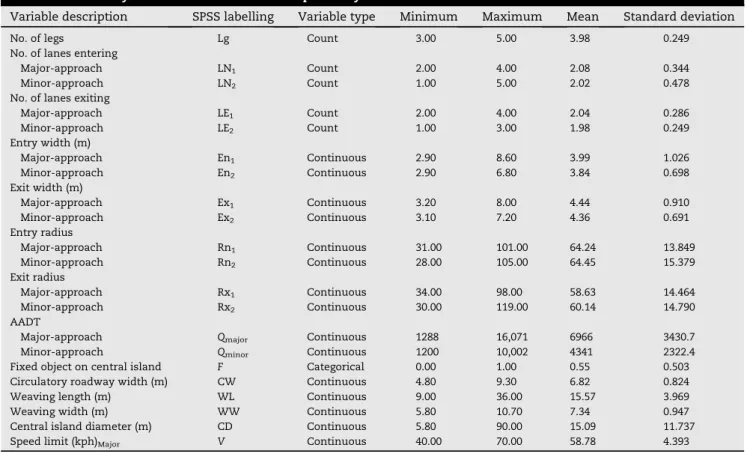Select the SPSS labelling column header
Image resolution: width=747 pixels, height=454 pixels.
click(x=233, y=17)
